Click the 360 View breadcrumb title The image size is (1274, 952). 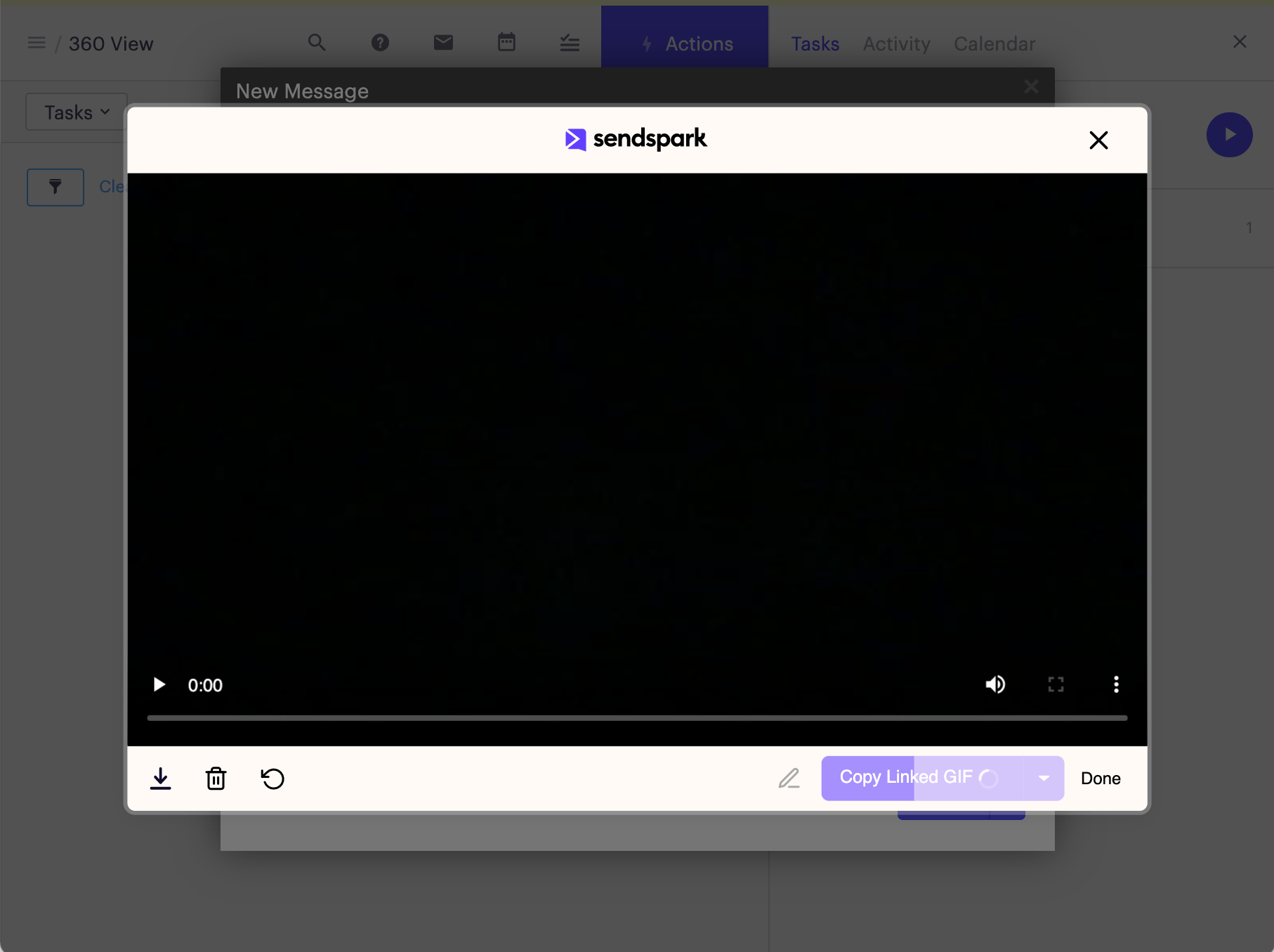pyautogui.click(x=111, y=44)
